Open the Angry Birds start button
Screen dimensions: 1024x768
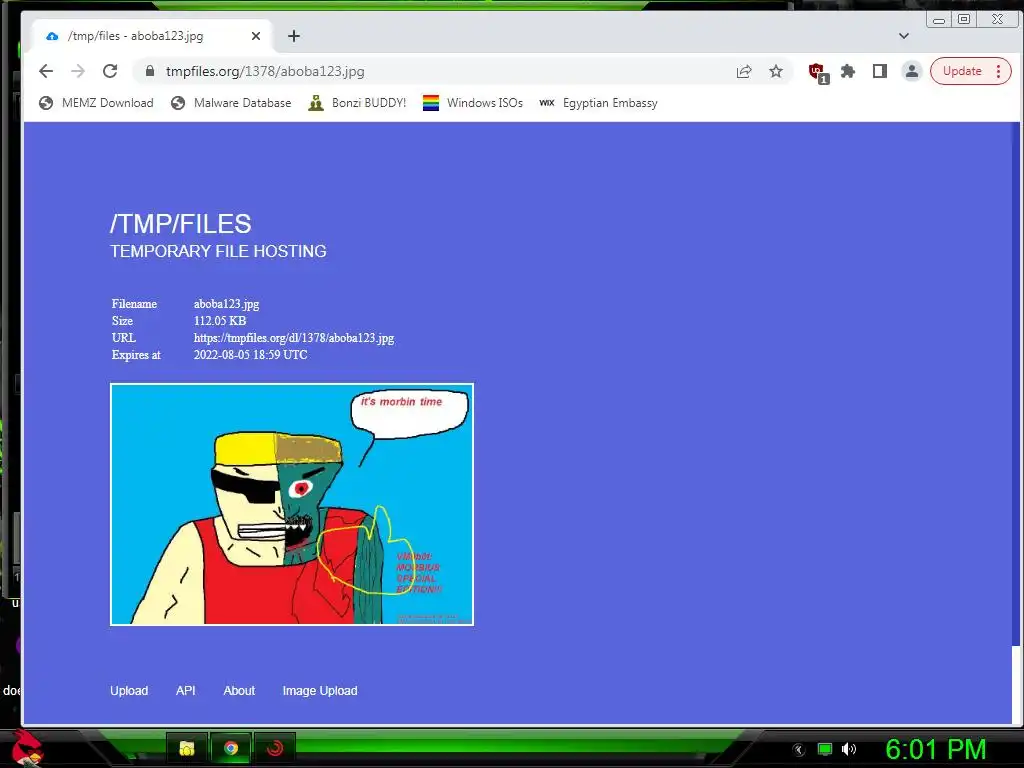[26, 748]
